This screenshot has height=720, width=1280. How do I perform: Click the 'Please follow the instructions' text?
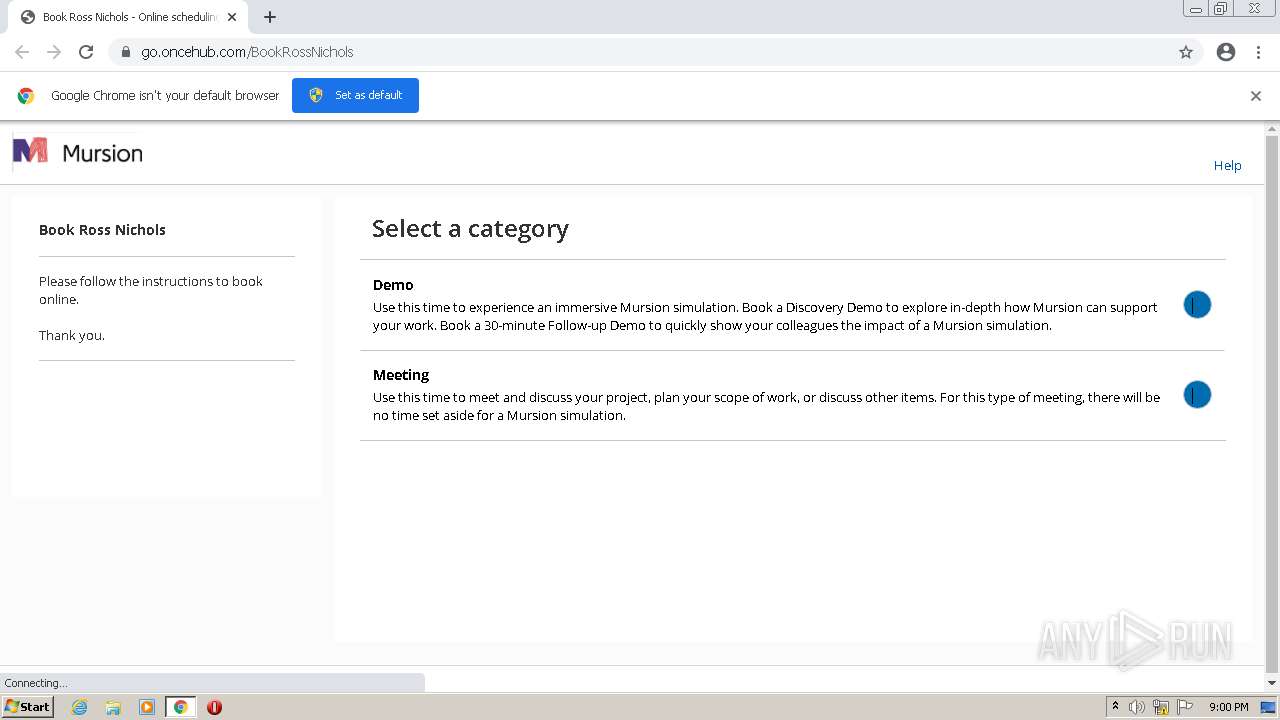coord(151,290)
